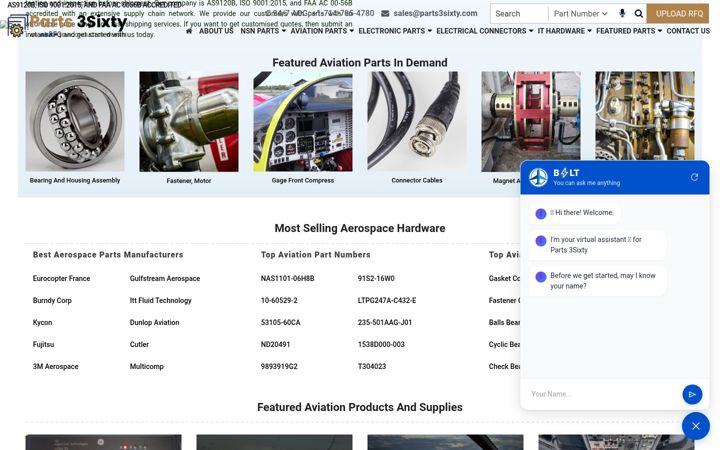This screenshot has height=450, width=720.
Task: Open part number LTPG247A-C432-E
Action: (387, 300)
